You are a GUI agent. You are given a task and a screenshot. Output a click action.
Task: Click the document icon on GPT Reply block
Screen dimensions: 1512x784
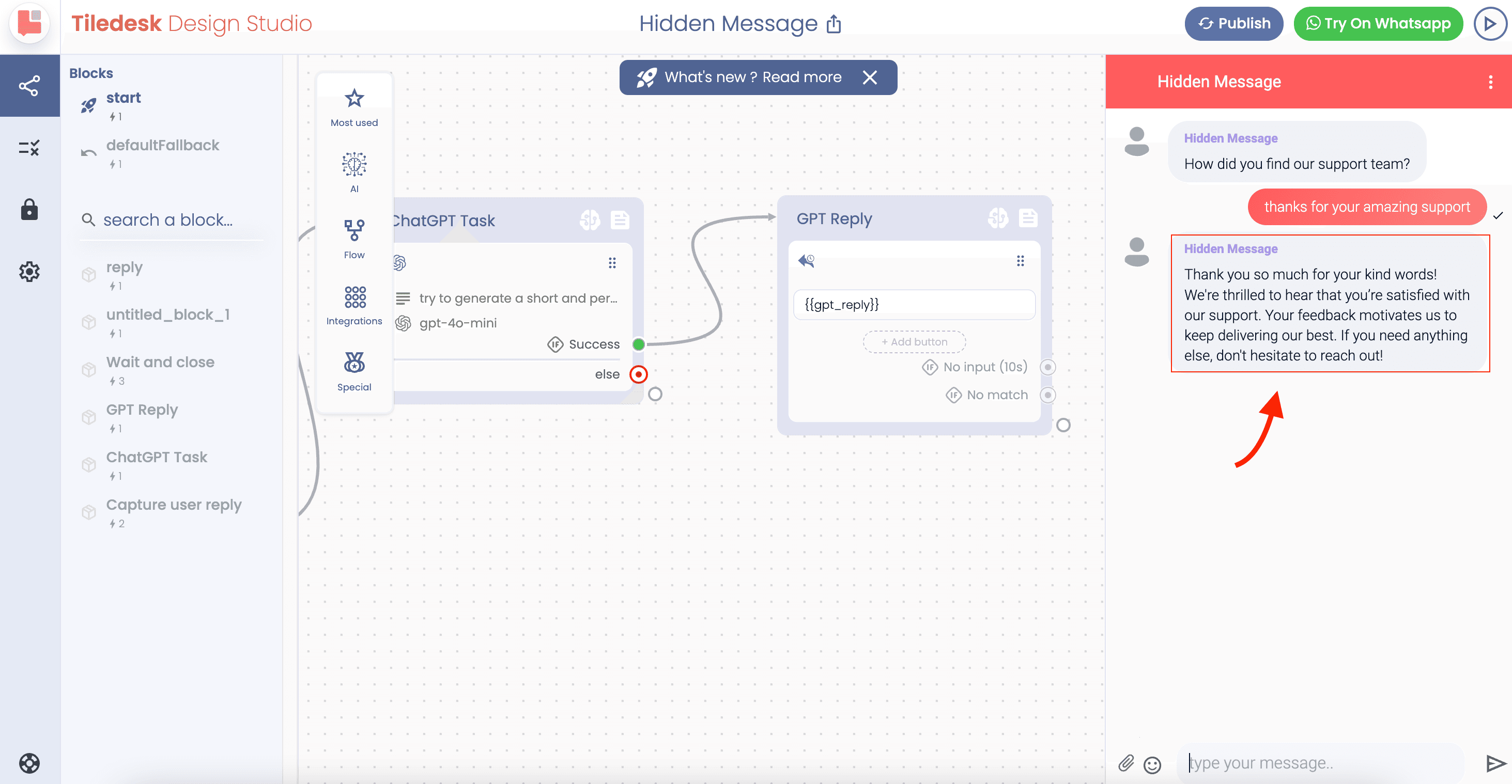1028,218
